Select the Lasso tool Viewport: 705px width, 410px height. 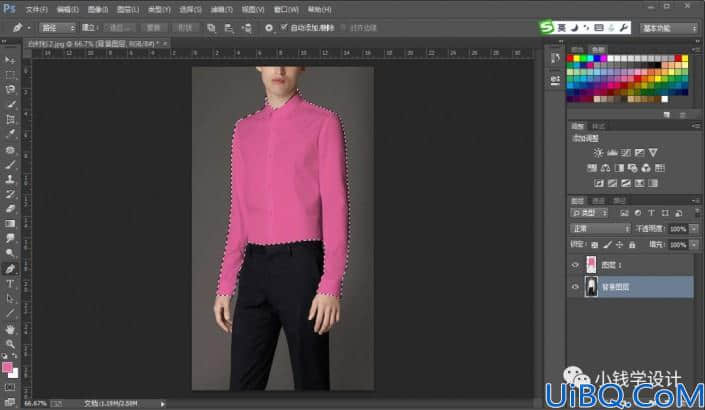coord(10,89)
